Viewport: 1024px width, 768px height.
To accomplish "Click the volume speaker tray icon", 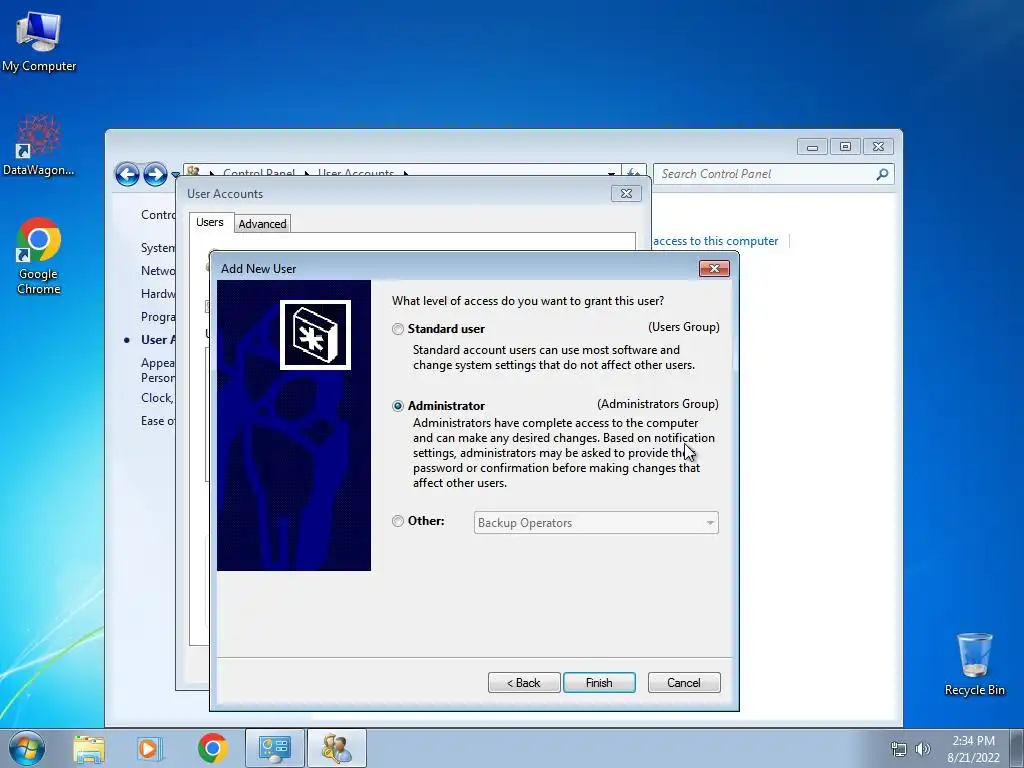I will 923,749.
